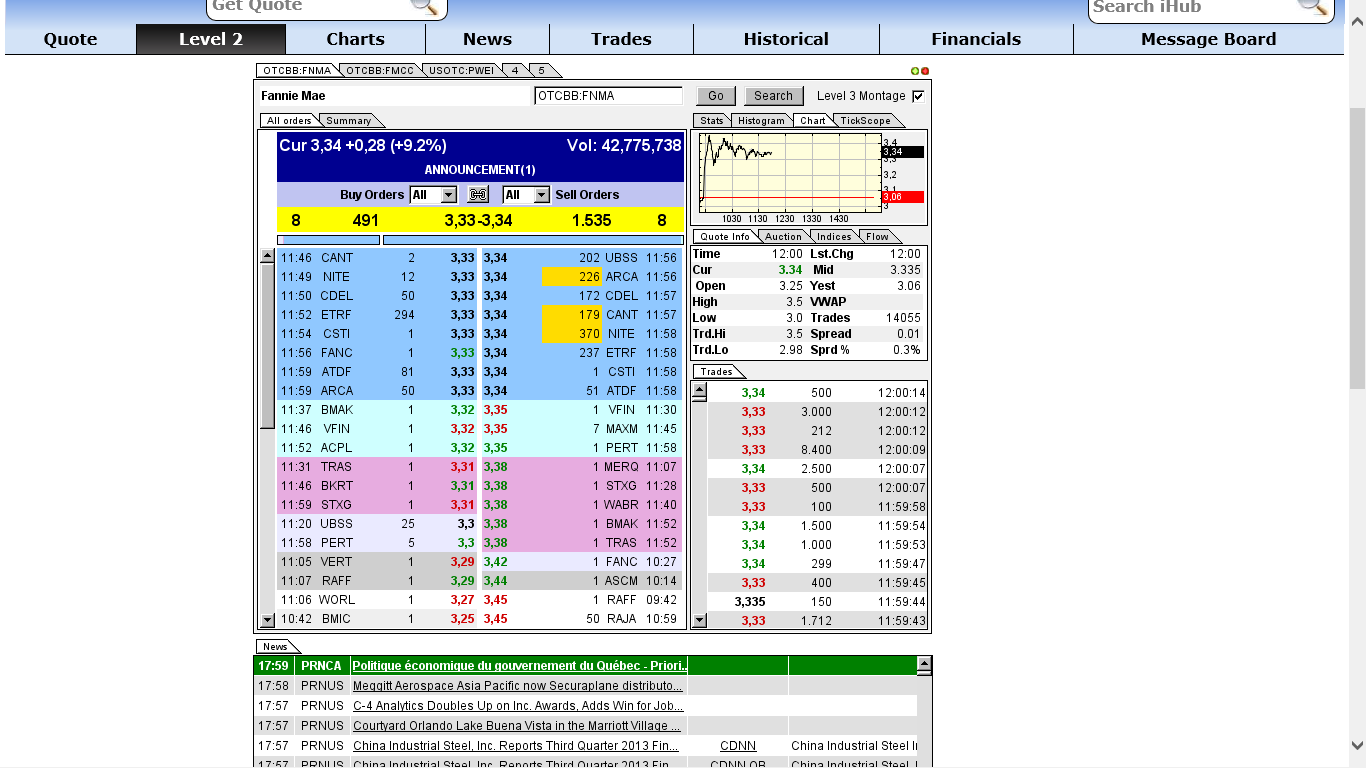Click order book scroll down arrow

(267, 620)
